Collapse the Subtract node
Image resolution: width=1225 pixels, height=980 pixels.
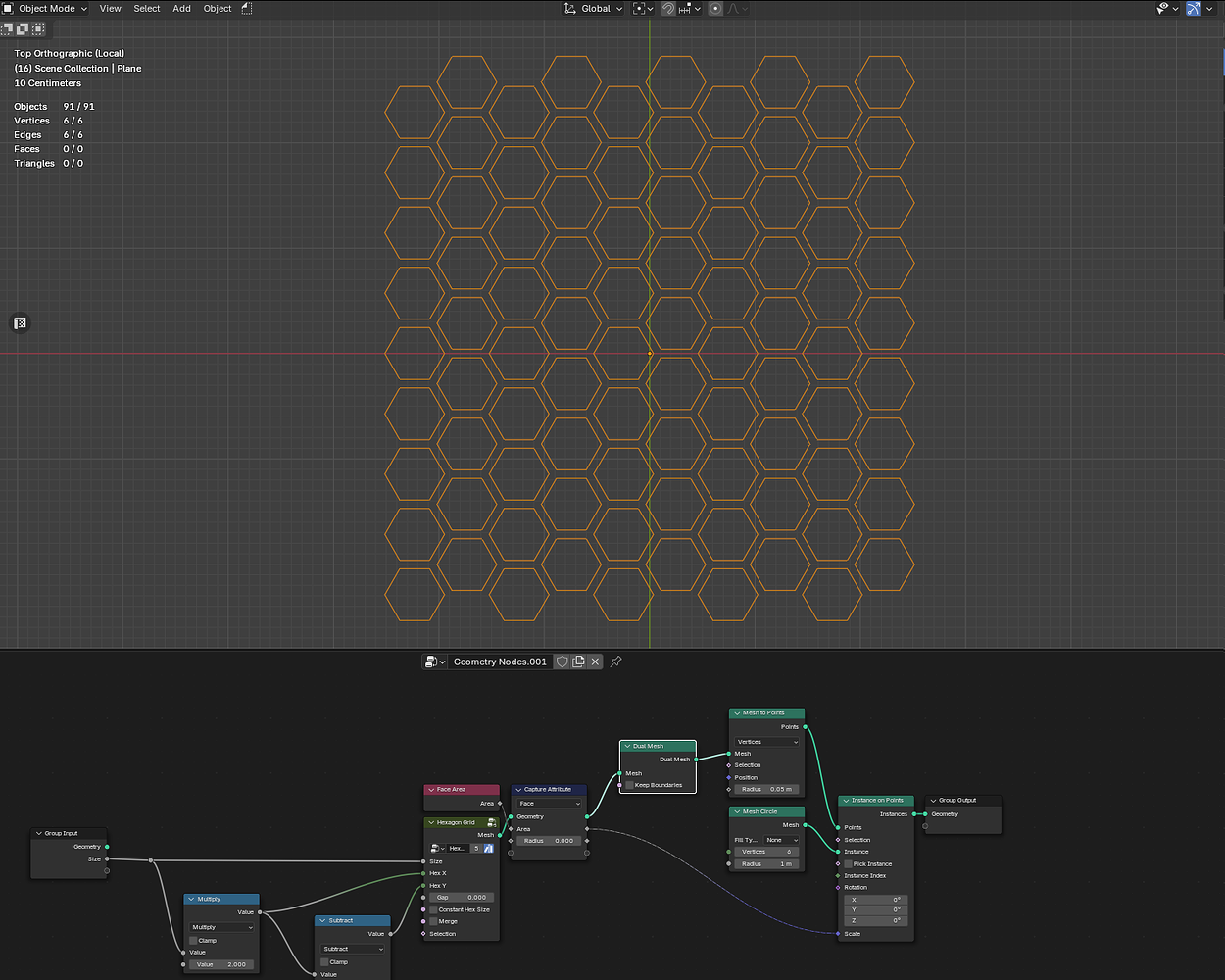(x=322, y=920)
